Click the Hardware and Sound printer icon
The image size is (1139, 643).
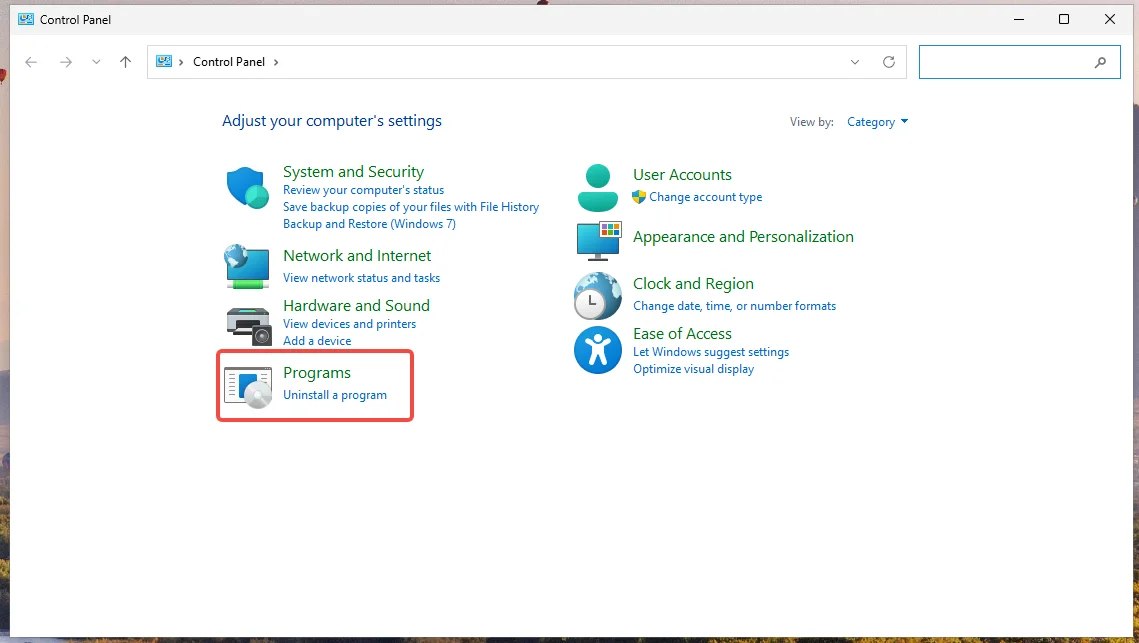[x=248, y=324]
